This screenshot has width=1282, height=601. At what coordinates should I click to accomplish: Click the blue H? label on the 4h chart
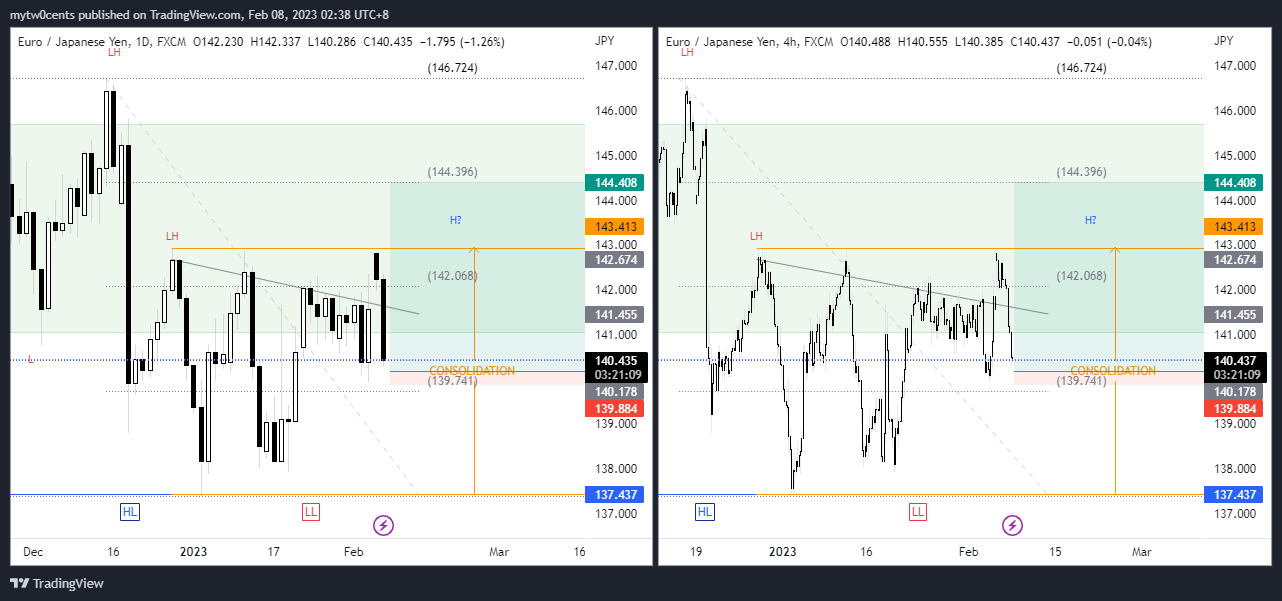pyautogui.click(x=1090, y=219)
